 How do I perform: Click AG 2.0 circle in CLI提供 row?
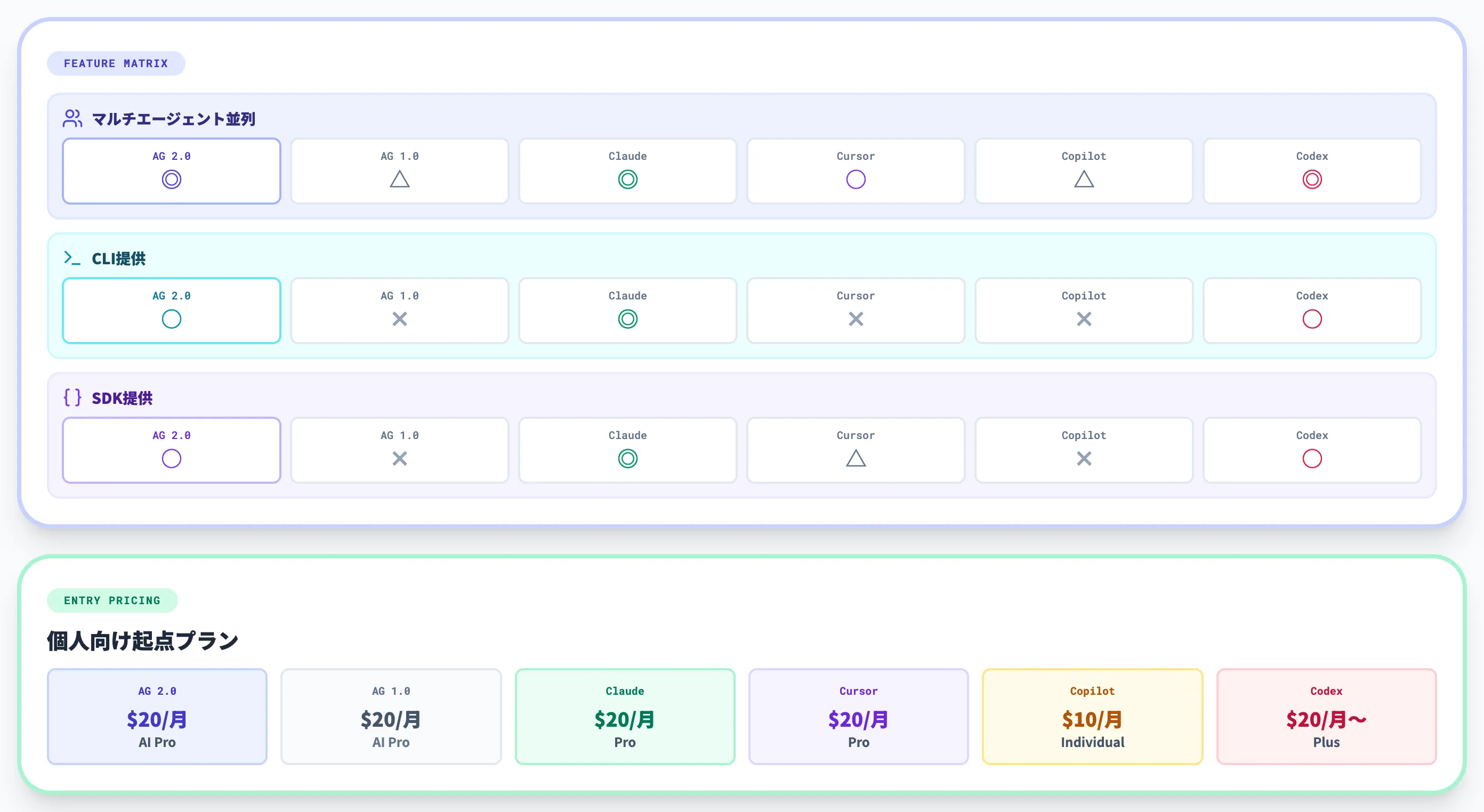[x=172, y=319]
